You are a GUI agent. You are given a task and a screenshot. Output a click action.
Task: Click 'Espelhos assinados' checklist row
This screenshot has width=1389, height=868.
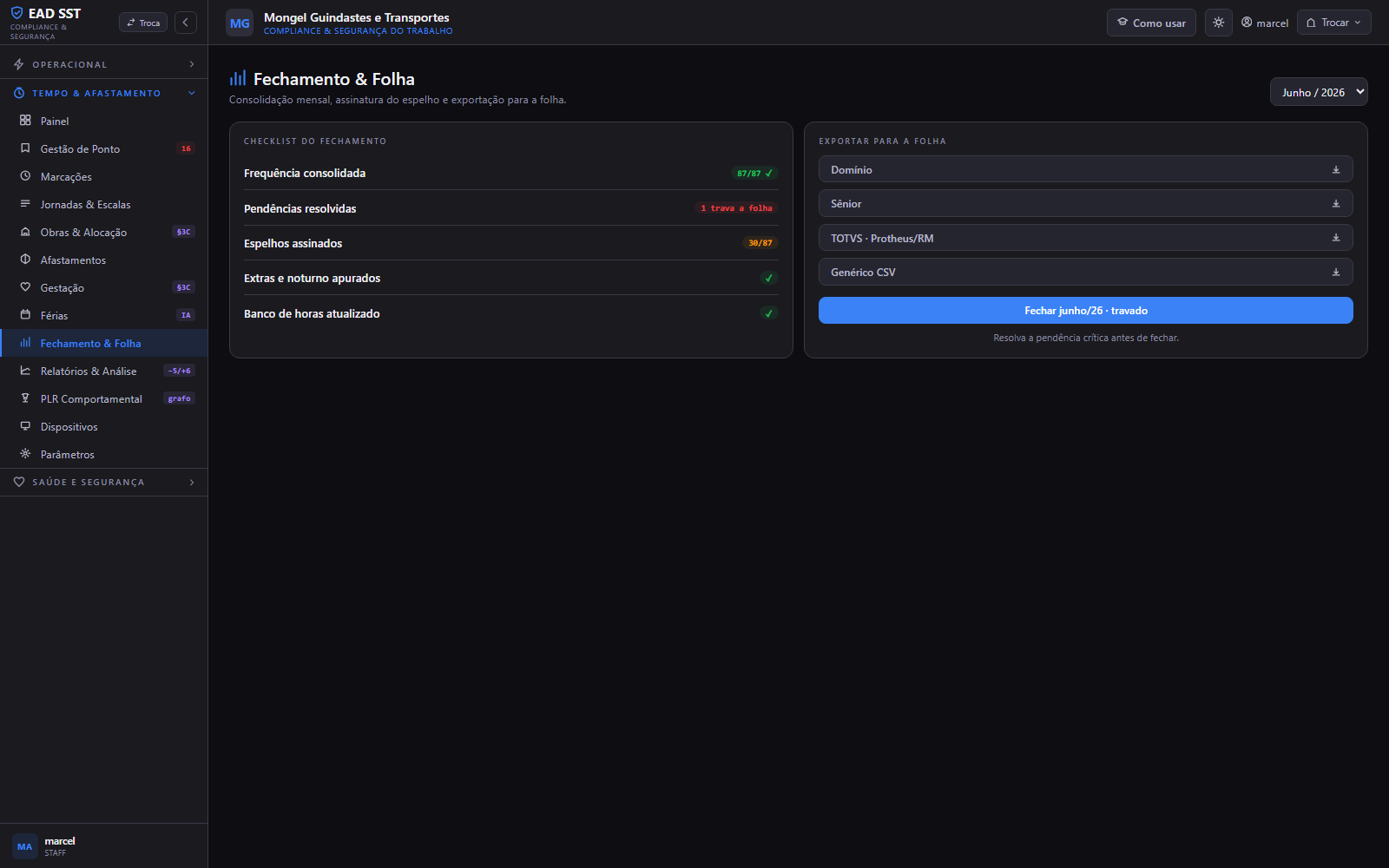click(511, 243)
